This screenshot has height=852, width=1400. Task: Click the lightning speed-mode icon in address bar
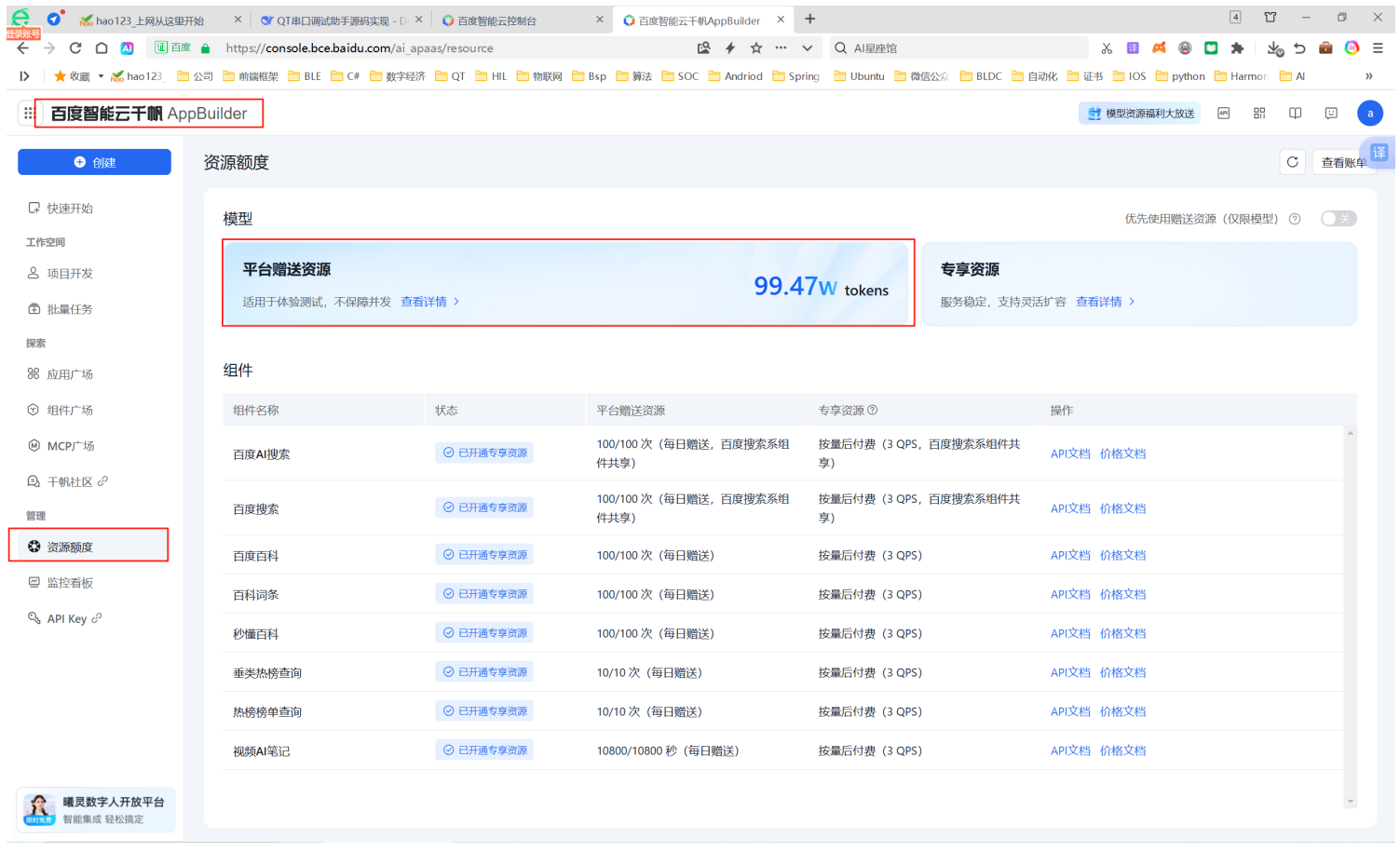click(730, 48)
